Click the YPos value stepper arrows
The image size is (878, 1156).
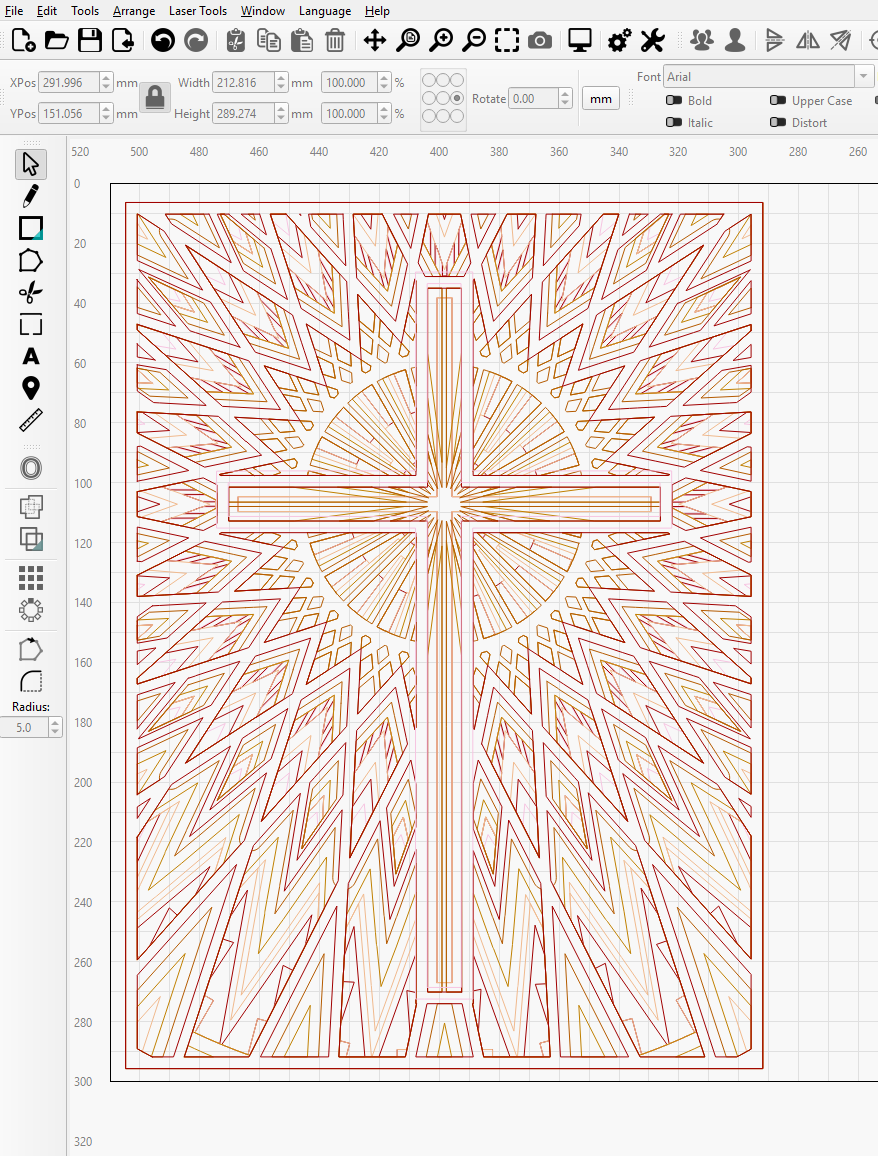click(106, 114)
